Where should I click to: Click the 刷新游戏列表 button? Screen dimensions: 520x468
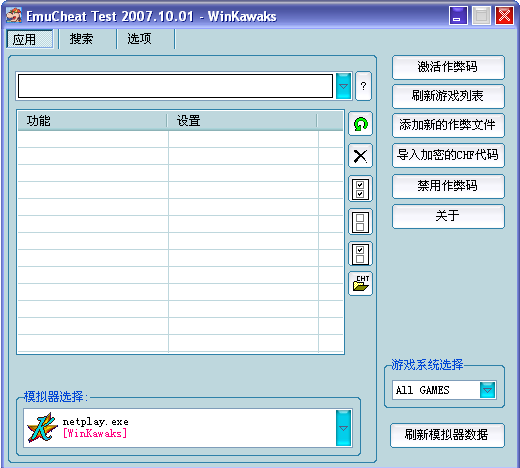pyautogui.click(x=448, y=96)
